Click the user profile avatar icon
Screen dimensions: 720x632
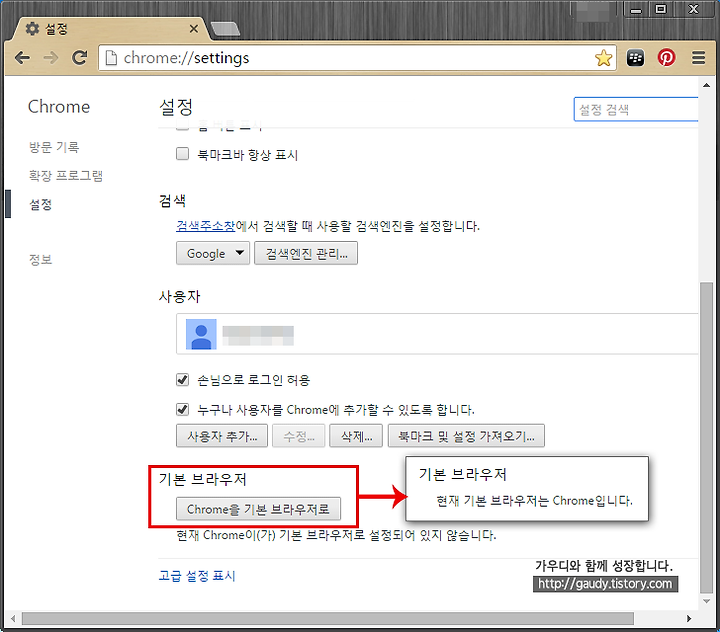click(x=201, y=334)
